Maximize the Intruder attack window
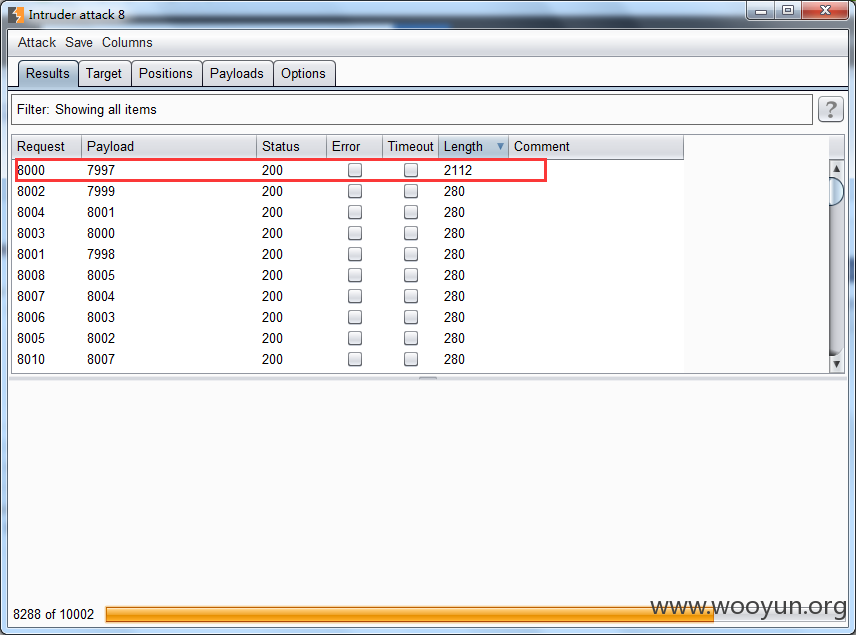This screenshot has width=856, height=635. coord(787,10)
